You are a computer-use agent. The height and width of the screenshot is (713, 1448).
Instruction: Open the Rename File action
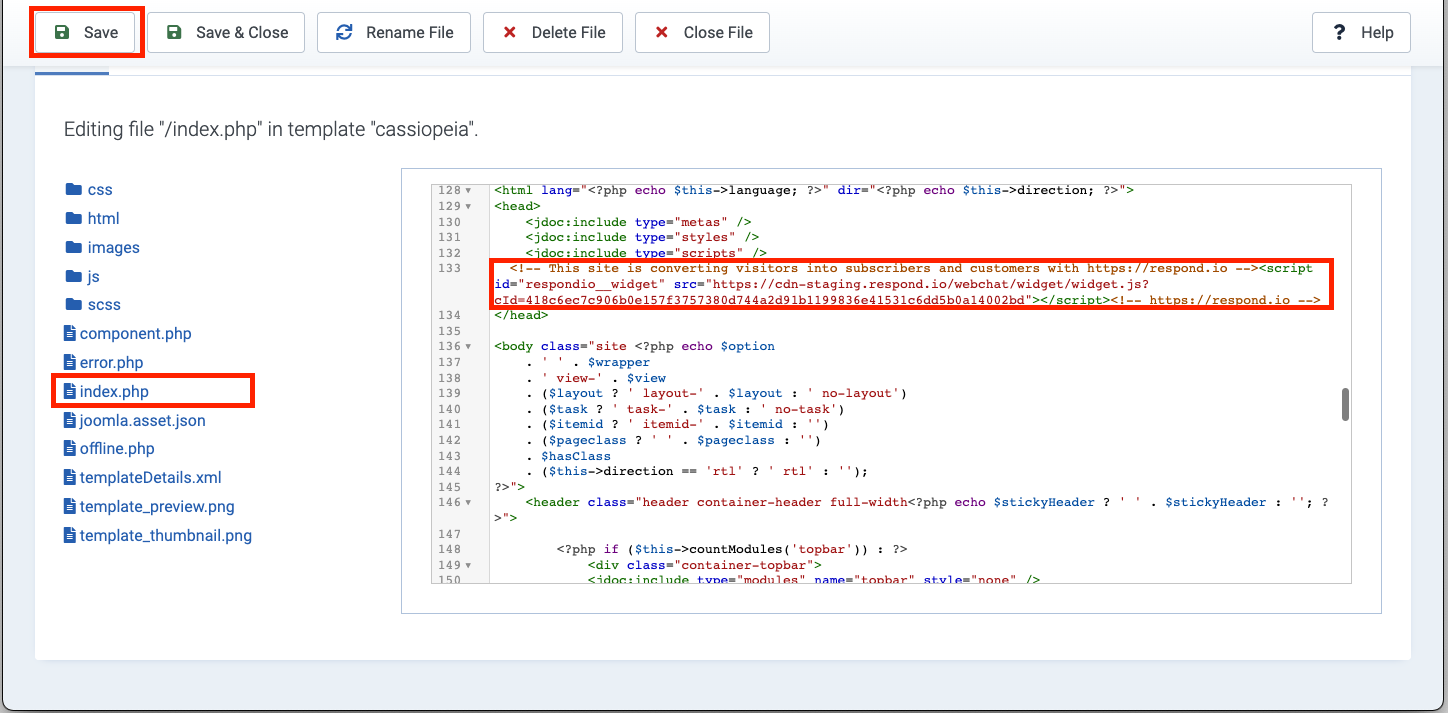tap(394, 33)
